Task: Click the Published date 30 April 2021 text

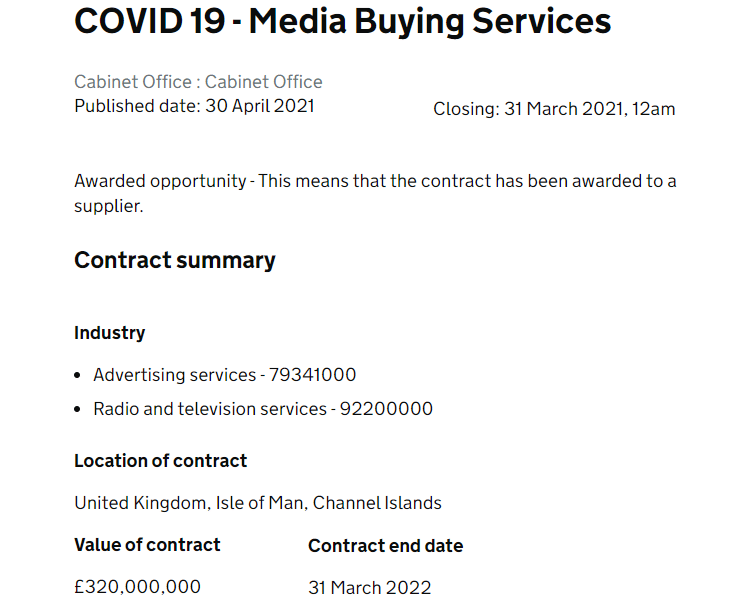Action: coord(194,106)
